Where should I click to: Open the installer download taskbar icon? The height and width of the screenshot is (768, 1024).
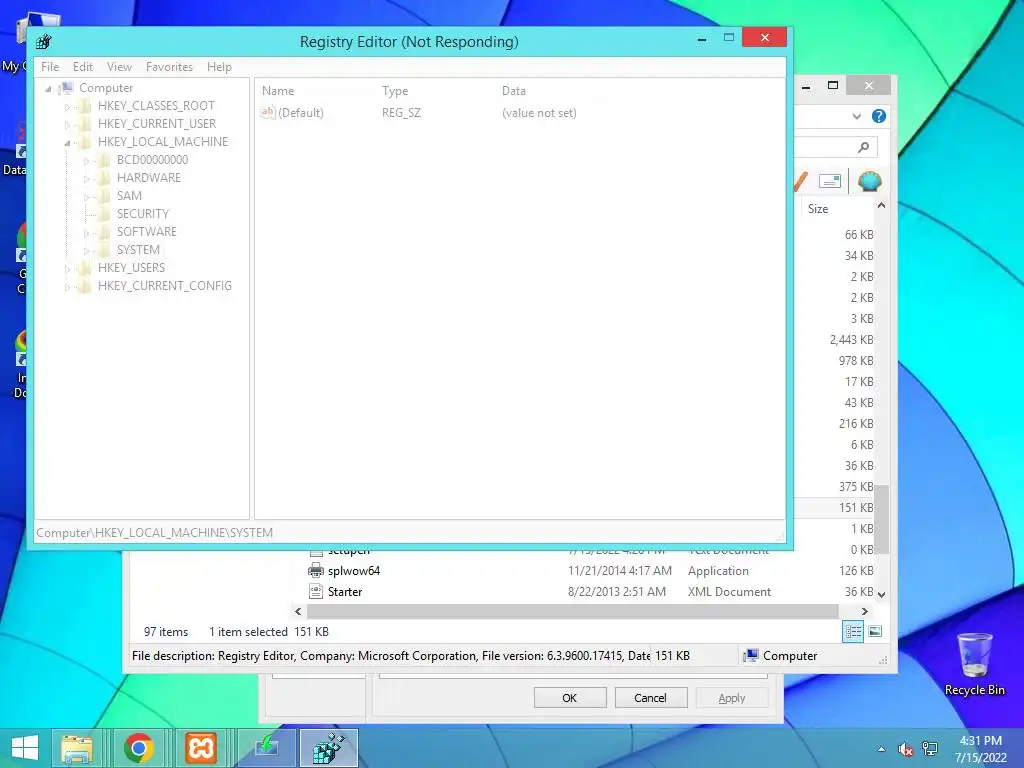coord(266,748)
